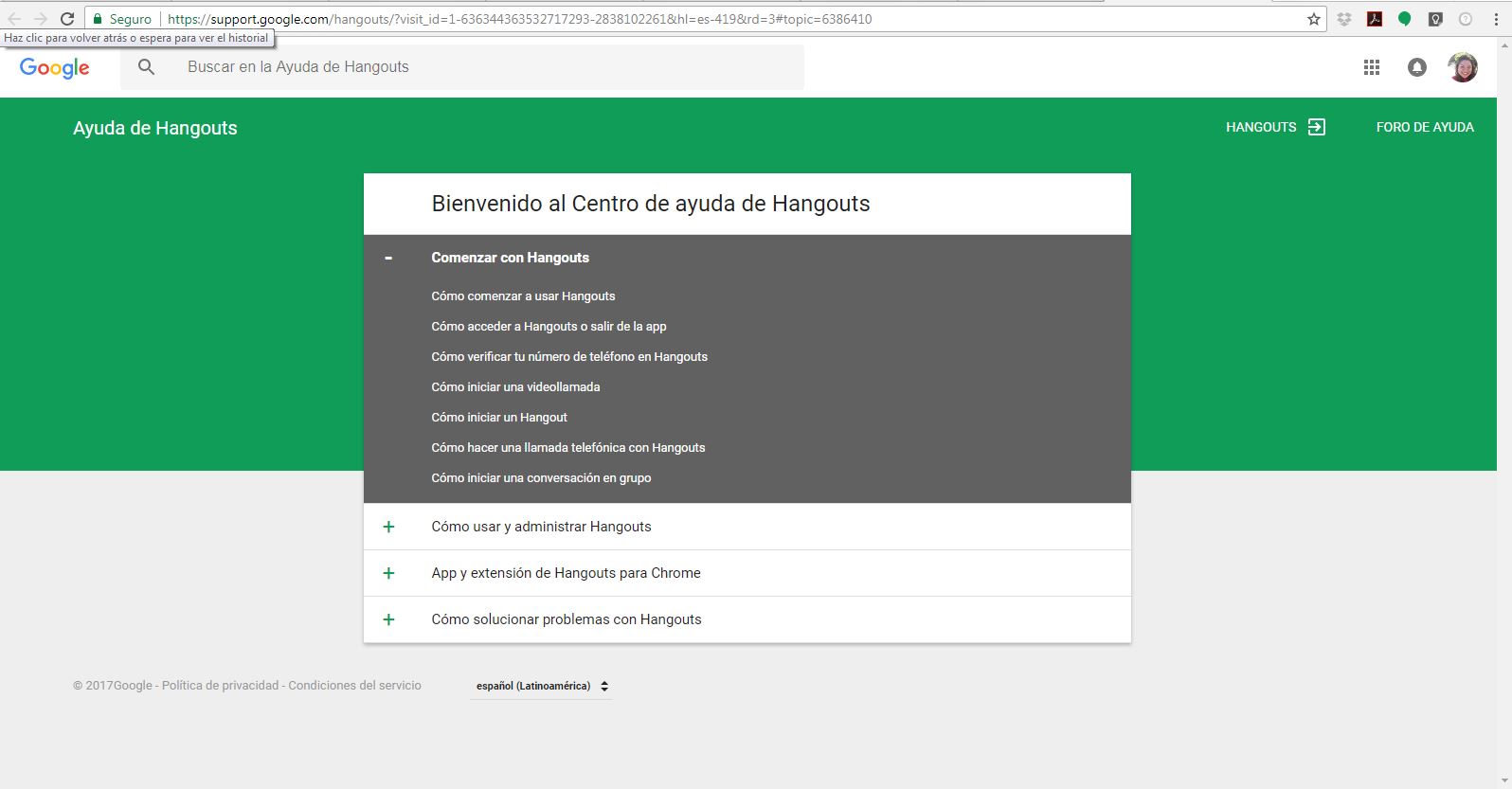The image size is (1512, 789).
Task: Open Chrome's three-dot menu
Action: 1496,19
